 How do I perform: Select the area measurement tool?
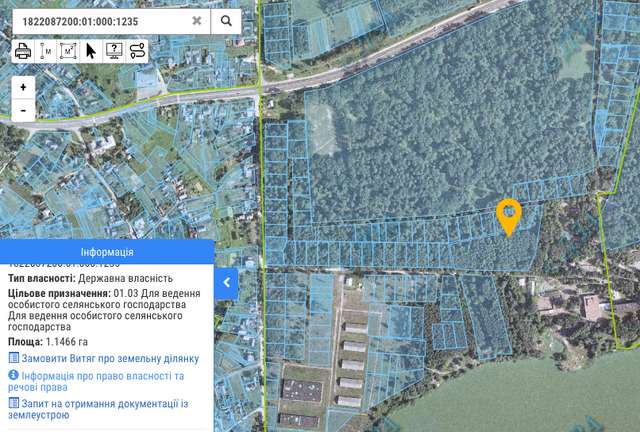point(68,51)
